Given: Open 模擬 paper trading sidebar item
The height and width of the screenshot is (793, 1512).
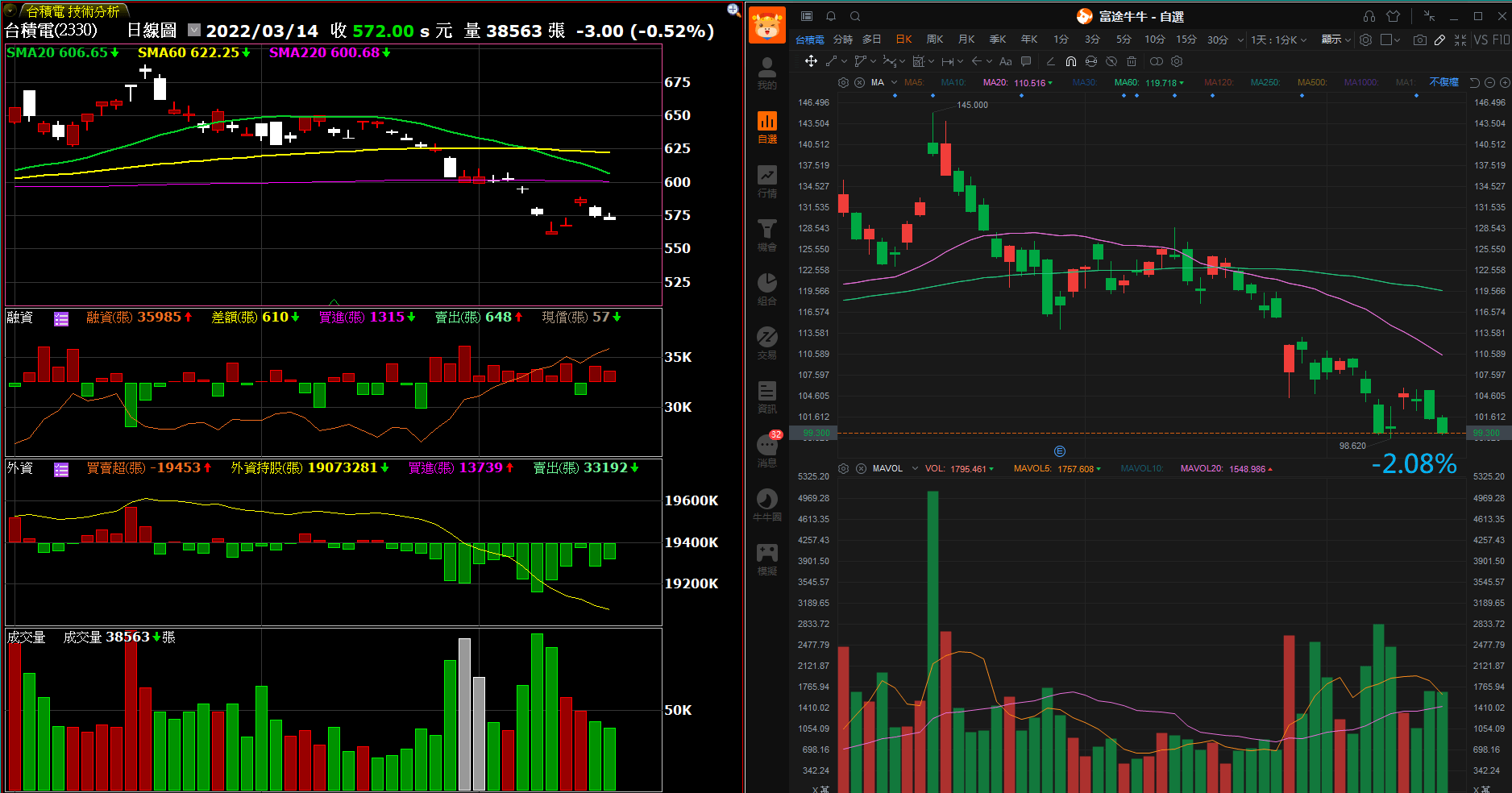Looking at the screenshot, I should point(767,559).
